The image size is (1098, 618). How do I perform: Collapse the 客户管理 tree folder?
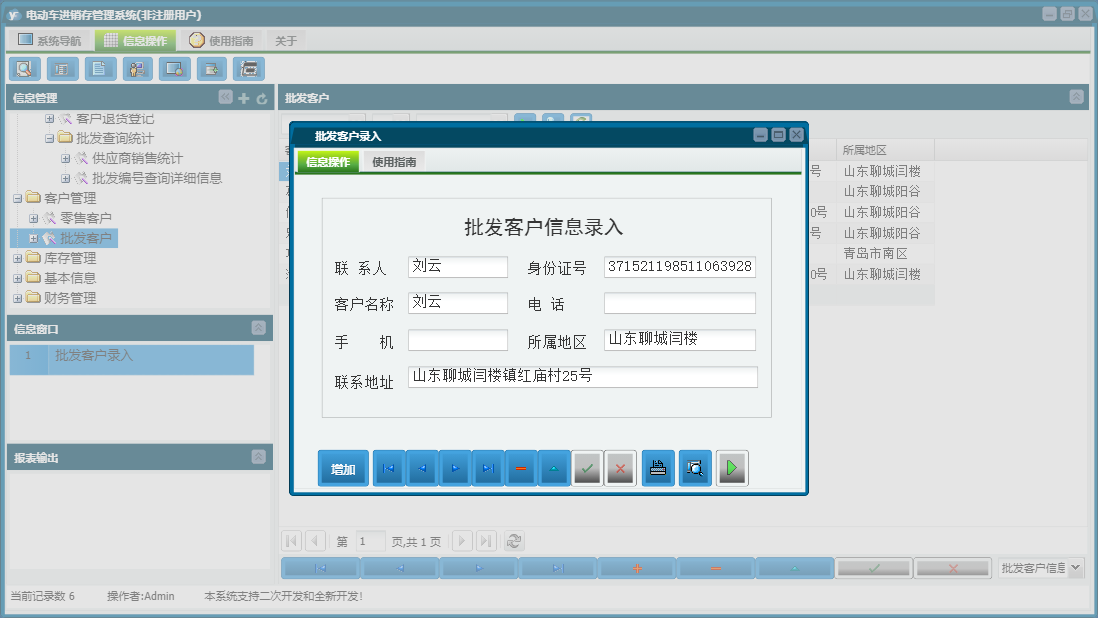pyautogui.click(x=18, y=199)
